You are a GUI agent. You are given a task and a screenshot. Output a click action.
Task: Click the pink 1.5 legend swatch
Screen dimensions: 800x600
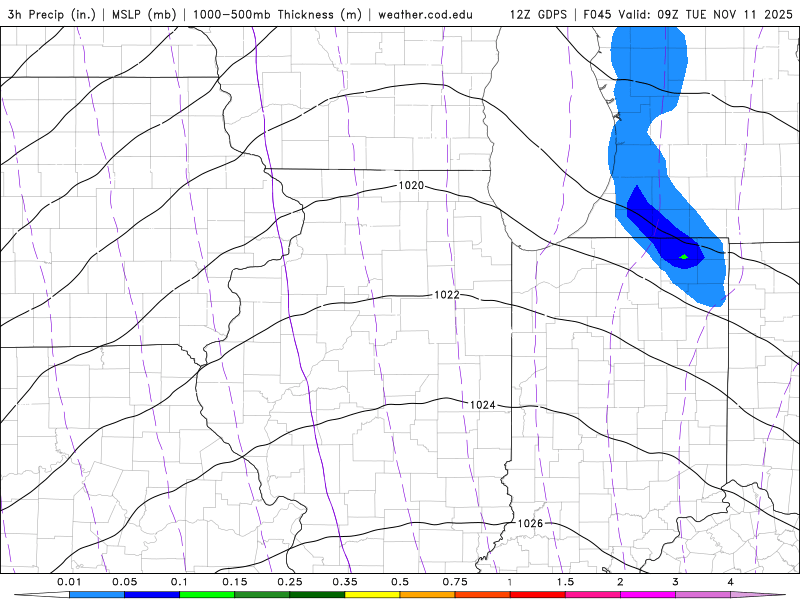593,595
